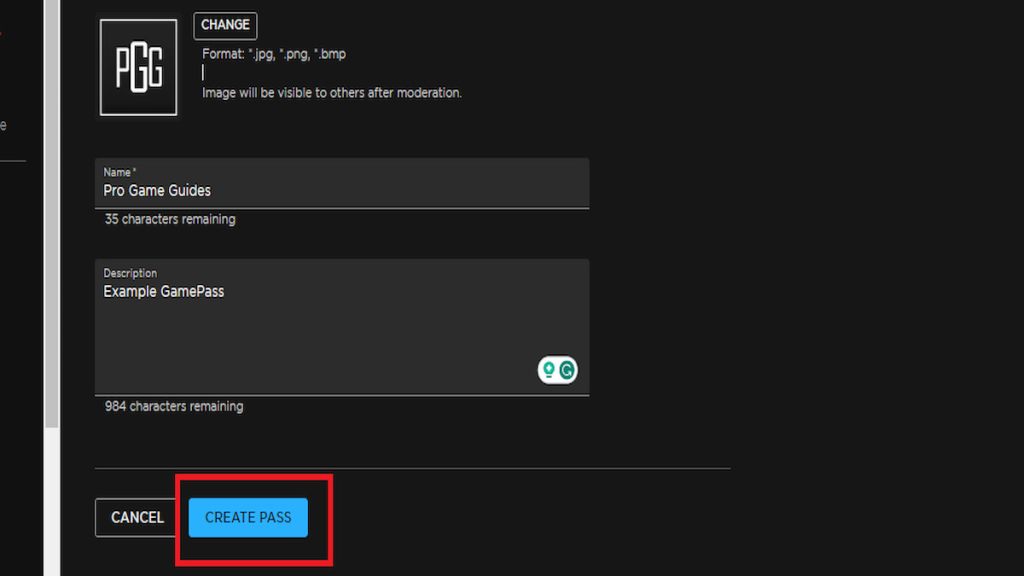The width and height of the screenshot is (1024, 576).
Task: Click the horizontal divider above the buttons
Action: [413, 468]
